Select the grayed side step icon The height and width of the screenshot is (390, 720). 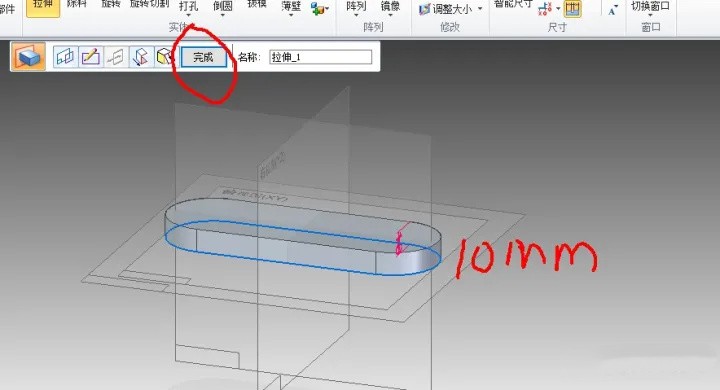coord(116,57)
